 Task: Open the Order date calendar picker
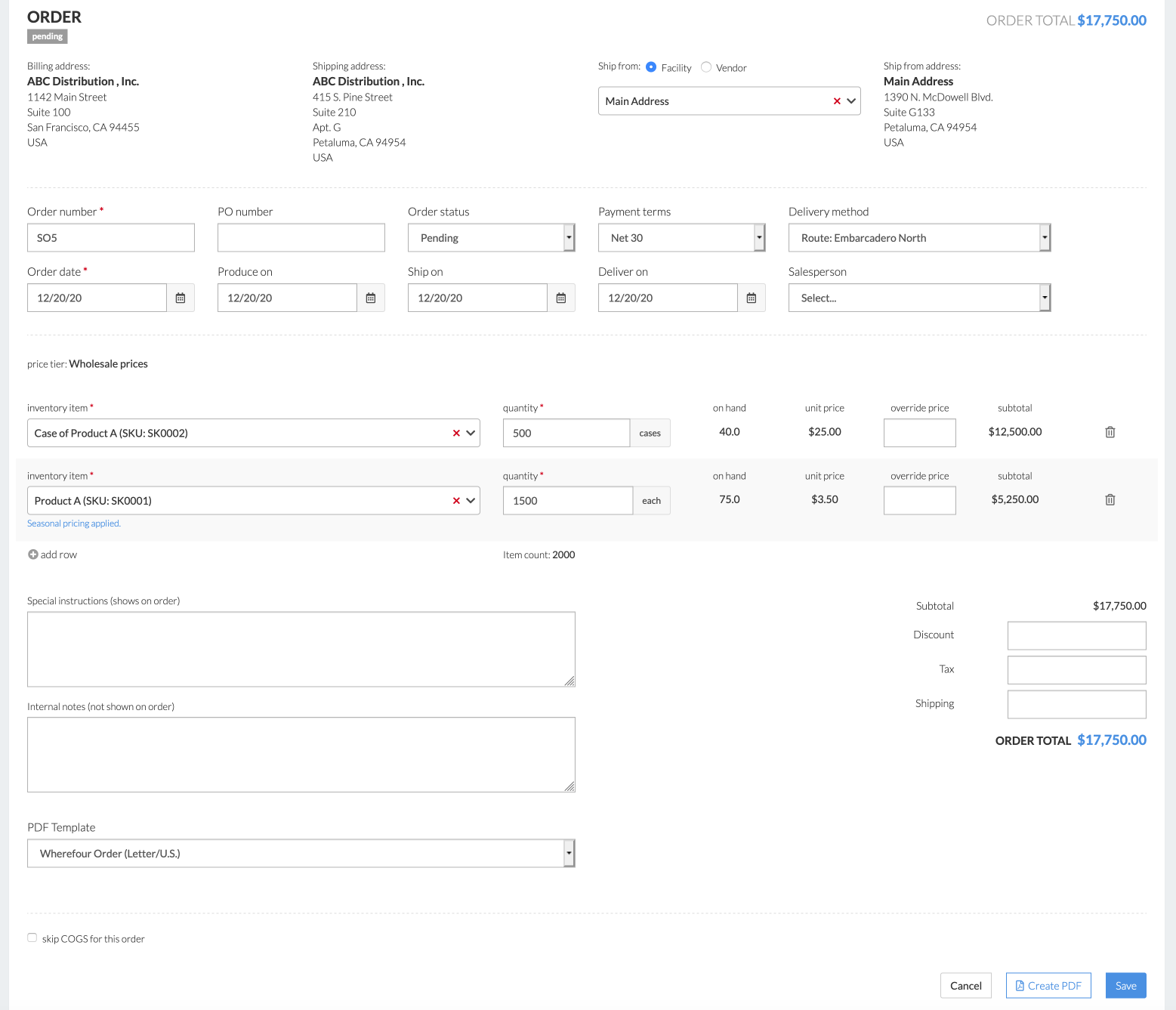[181, 298]
